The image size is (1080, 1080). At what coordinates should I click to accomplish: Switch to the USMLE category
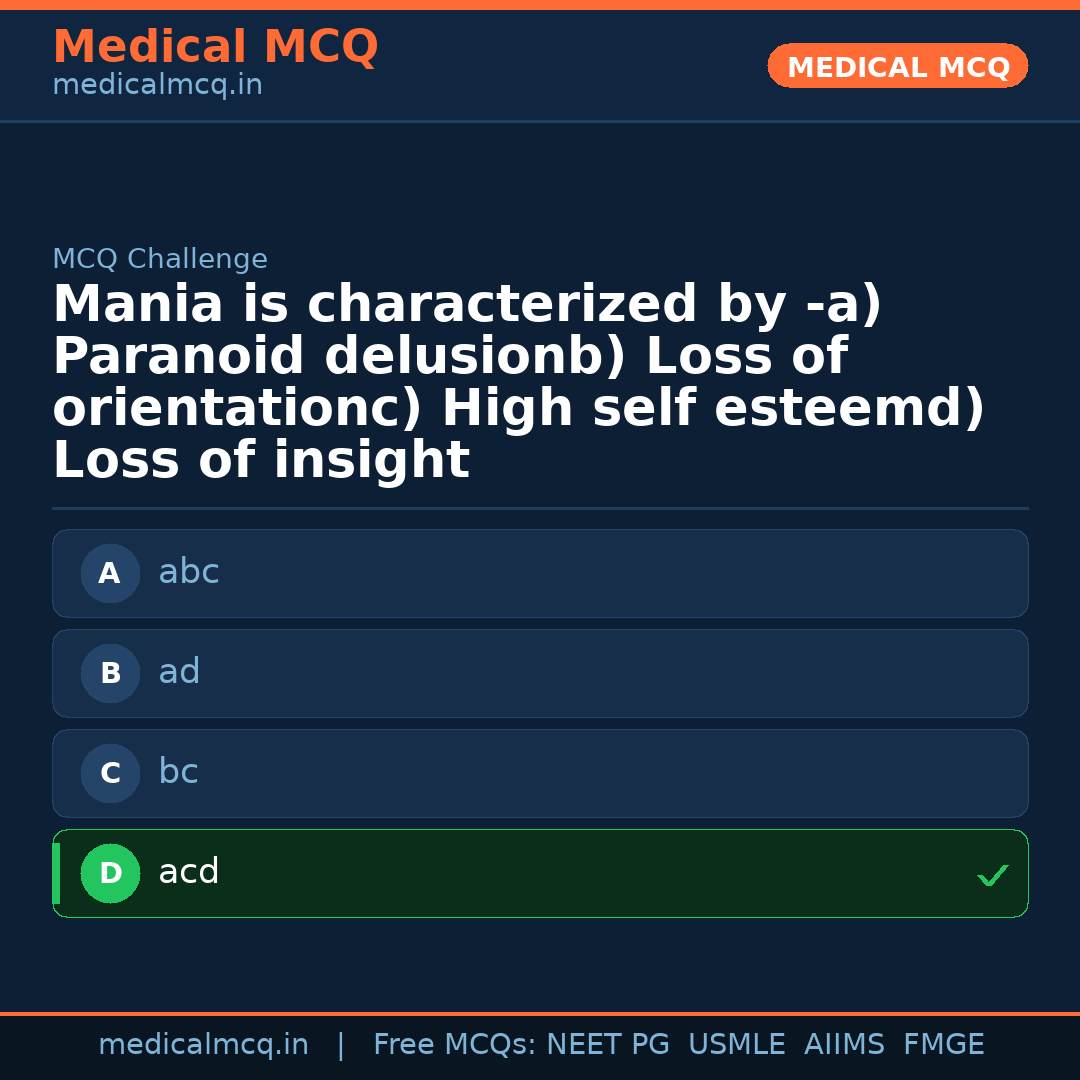(x=737, y=1044)
